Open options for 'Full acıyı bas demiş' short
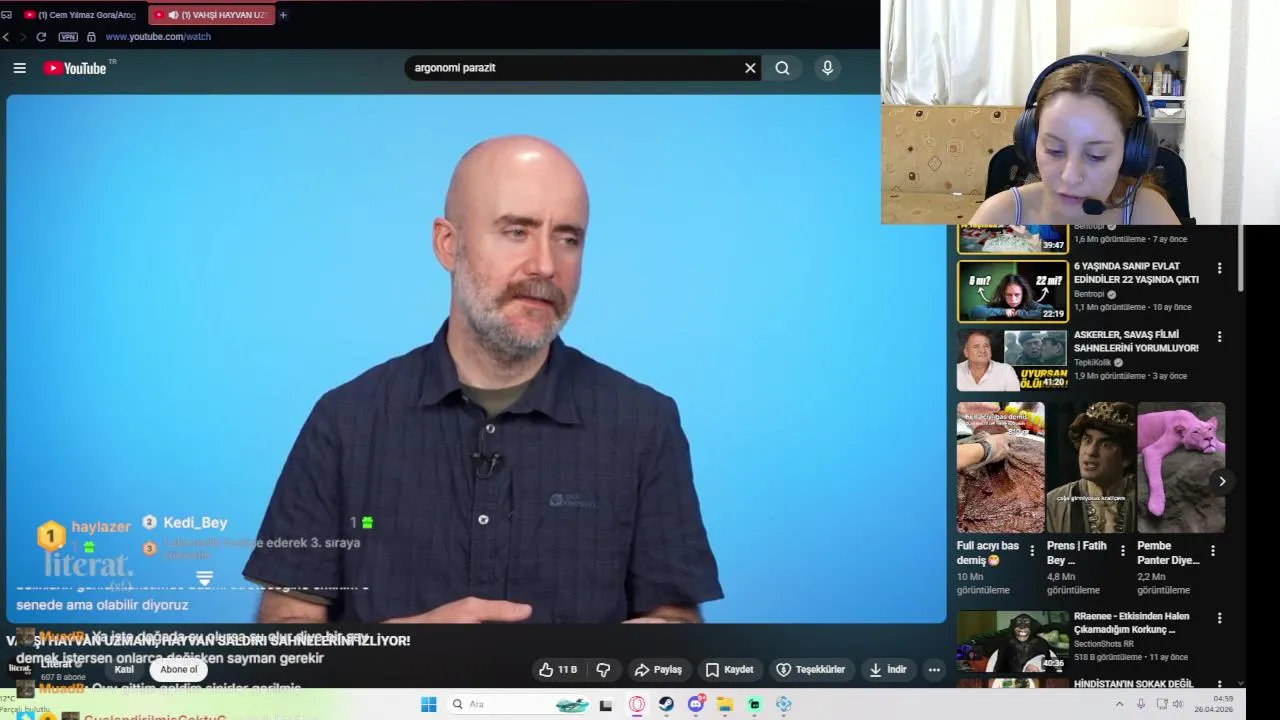 [x=1032, y=550]
